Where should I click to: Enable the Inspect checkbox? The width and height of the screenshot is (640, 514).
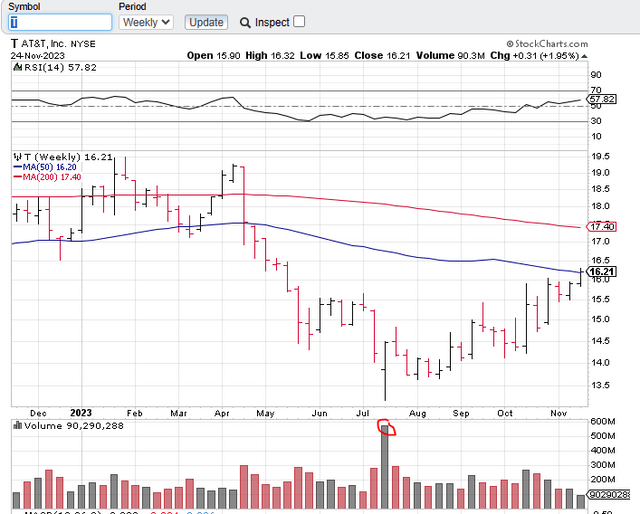300,22
